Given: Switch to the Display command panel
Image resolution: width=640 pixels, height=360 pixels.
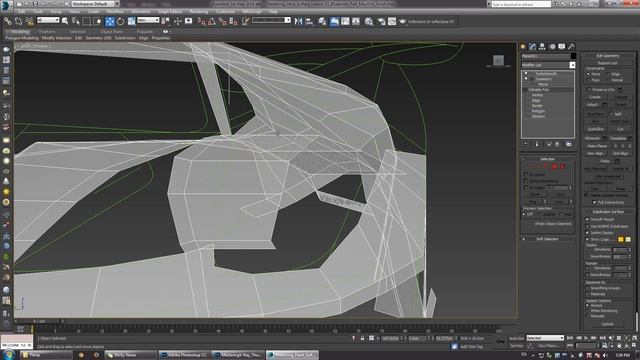Looking at the screenshot, I should point(562,47).
